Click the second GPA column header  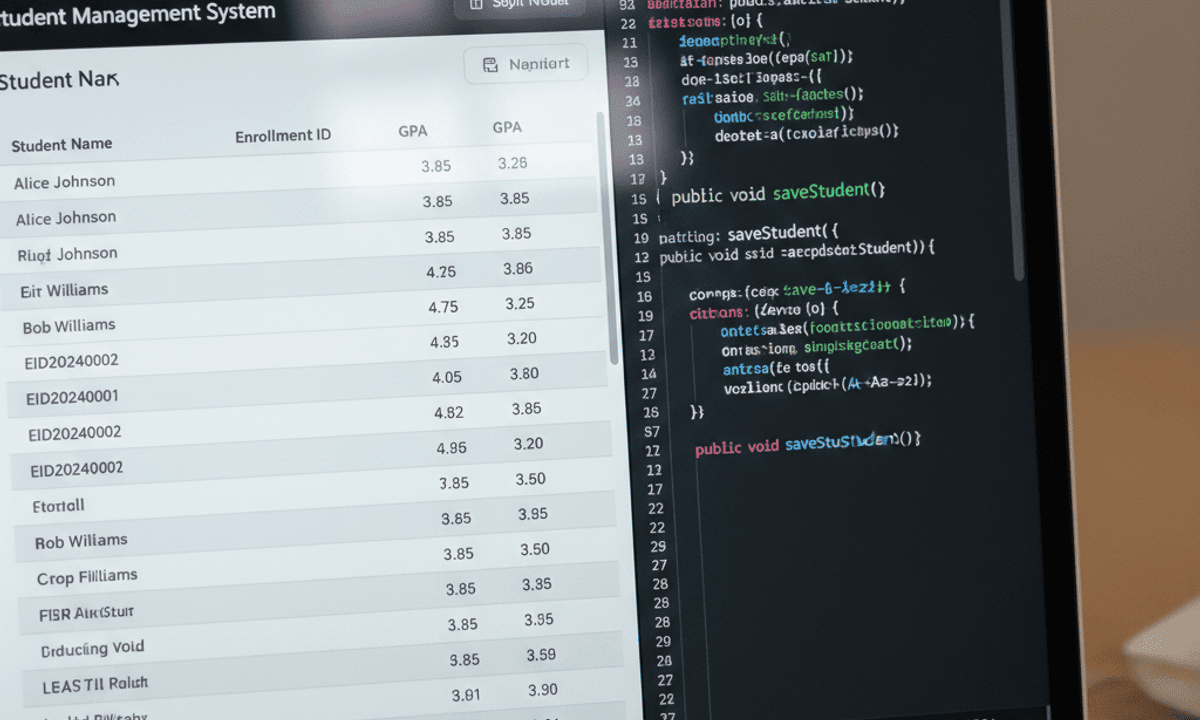coord(507,128)
